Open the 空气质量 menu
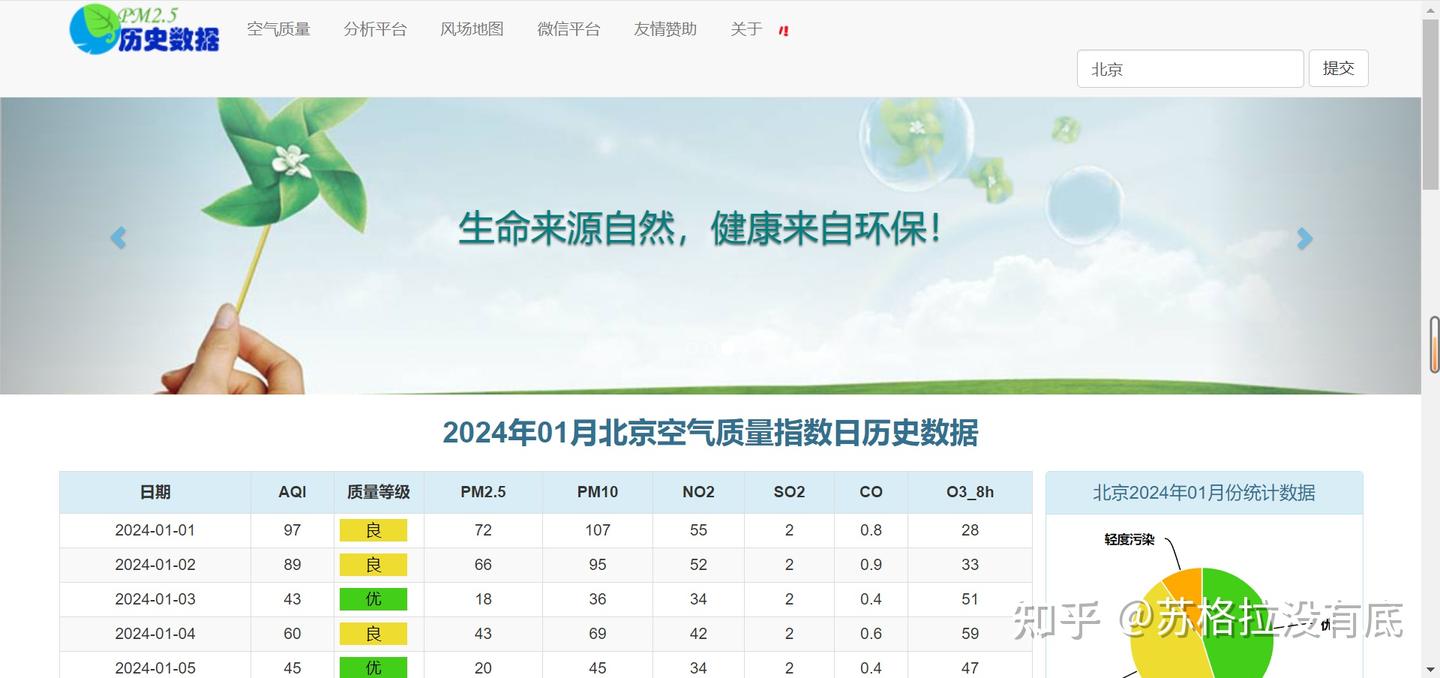1440x678 pixels. click(279, 29)
